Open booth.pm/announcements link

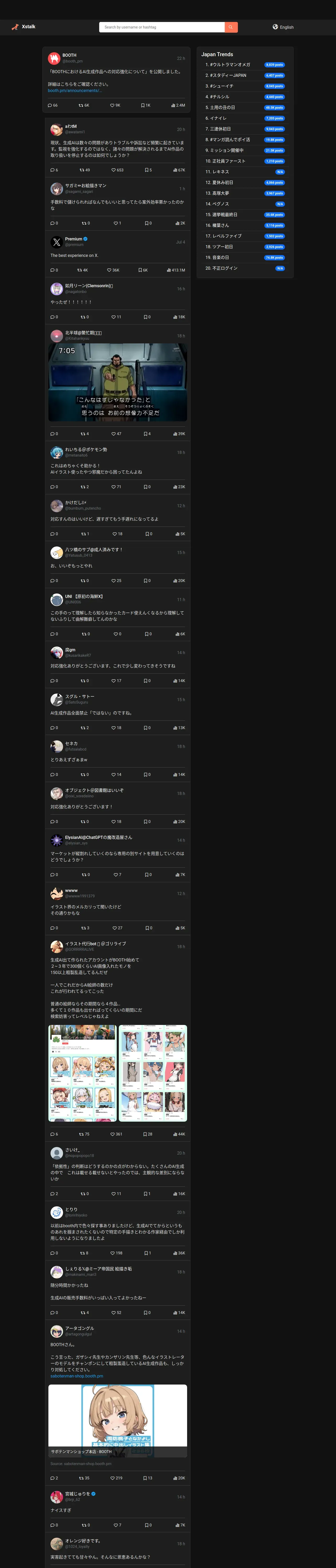pos(75,91)
